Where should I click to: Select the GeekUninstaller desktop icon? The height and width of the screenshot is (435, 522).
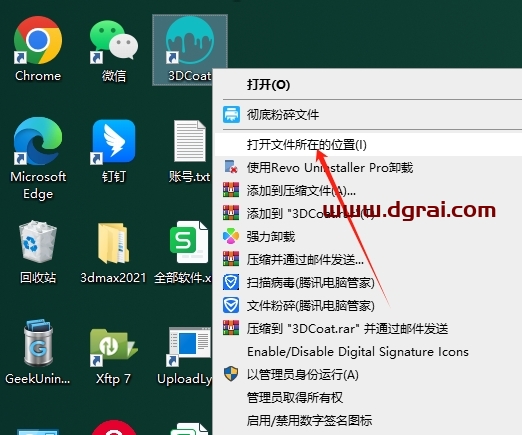click(38, 353)
